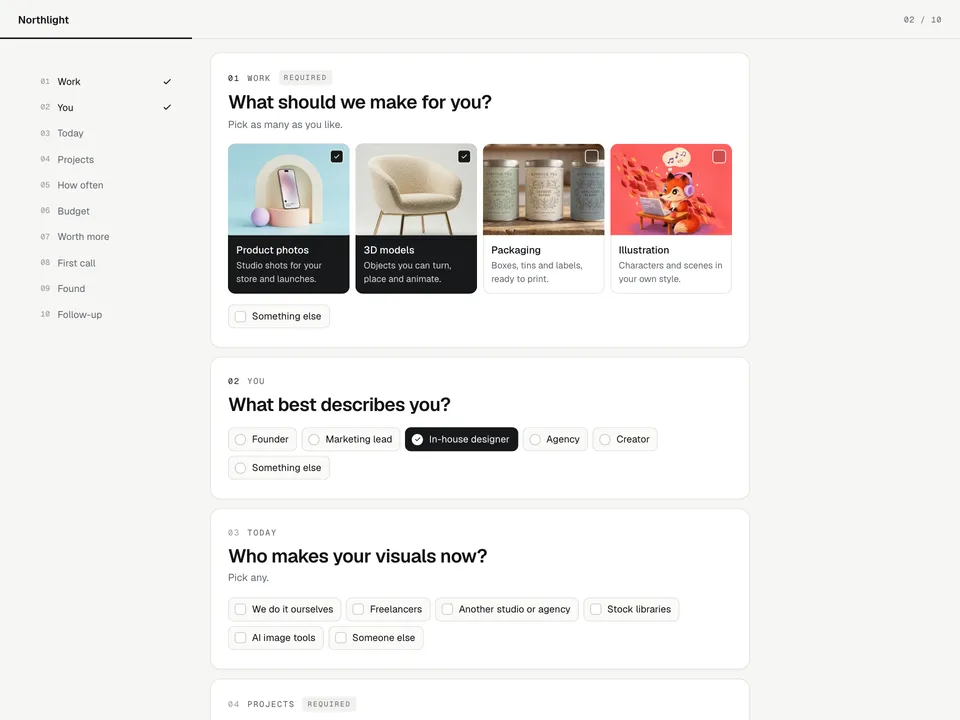Open the You step in sidebar
Image resolution: width=960 pixels, height=720 pixels.
105,107
